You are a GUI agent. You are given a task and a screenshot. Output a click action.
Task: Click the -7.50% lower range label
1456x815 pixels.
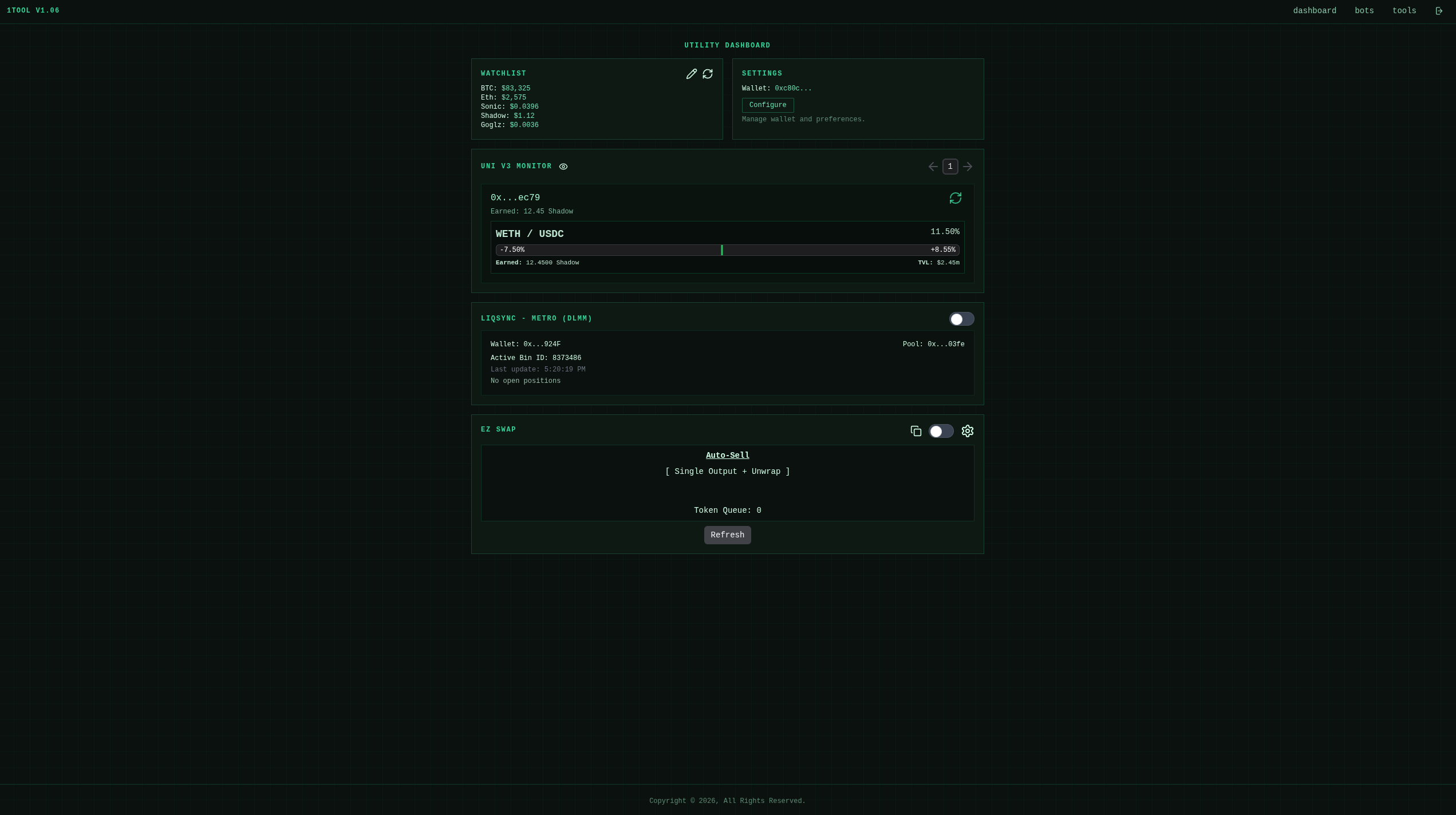tap(512, 250)
